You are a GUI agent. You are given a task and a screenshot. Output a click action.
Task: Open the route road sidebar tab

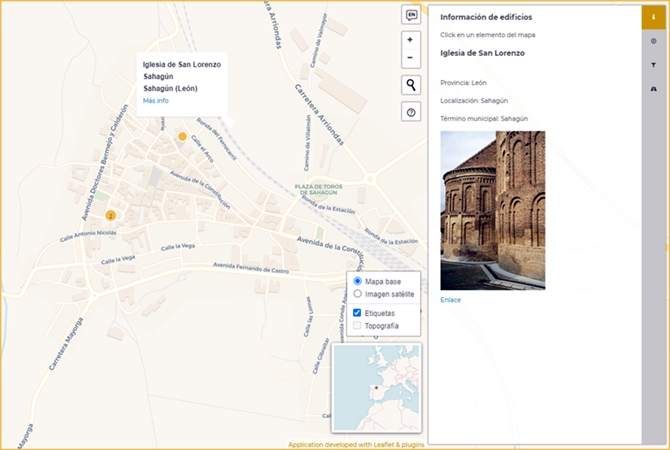coord(654,89)
